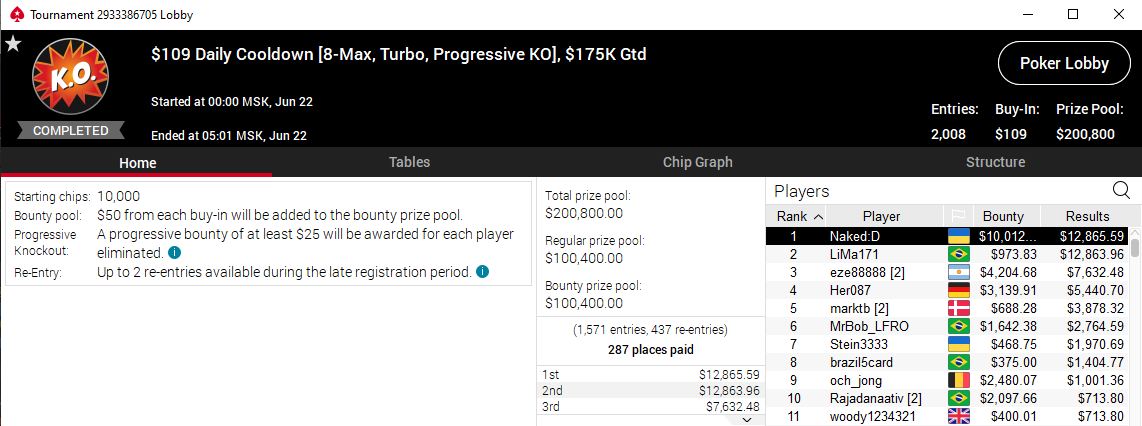Switch to the Tables tab
The width and height of the screenshot is (1142, 426).
(x=409, y=162)
